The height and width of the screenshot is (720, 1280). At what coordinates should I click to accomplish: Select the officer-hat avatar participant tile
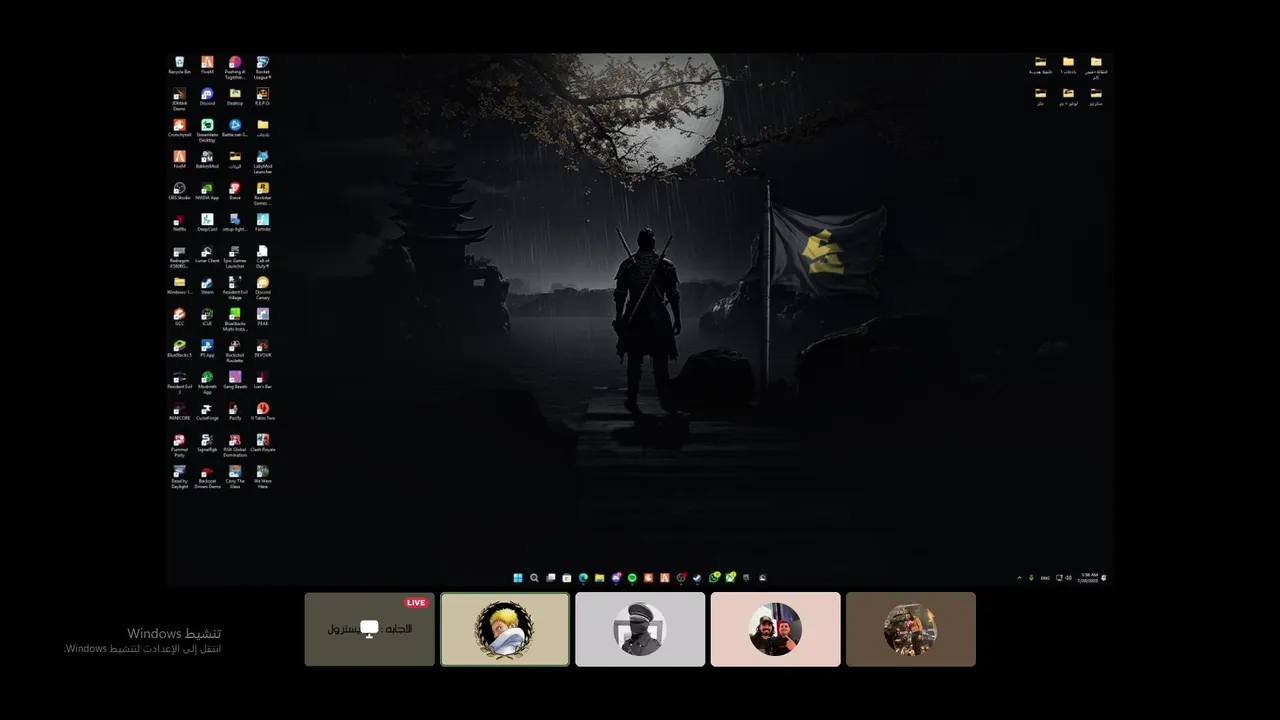click(x=640, y=629)
